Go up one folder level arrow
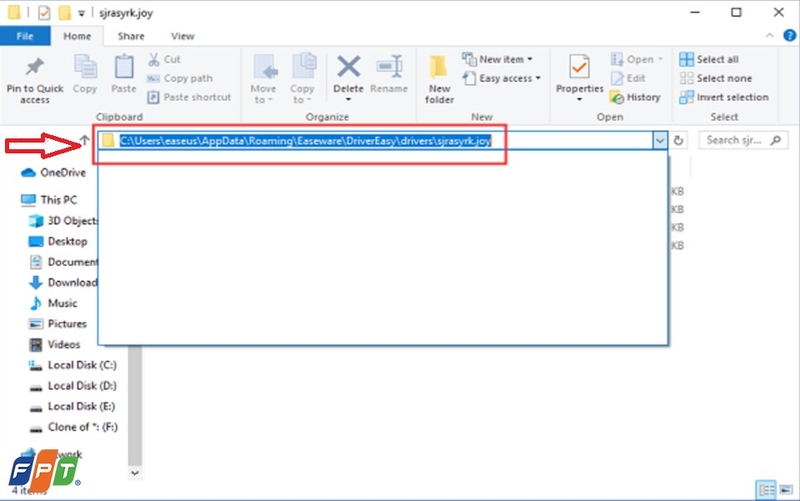Viewport: 800px width, 501px height. (x=85, y=139)
